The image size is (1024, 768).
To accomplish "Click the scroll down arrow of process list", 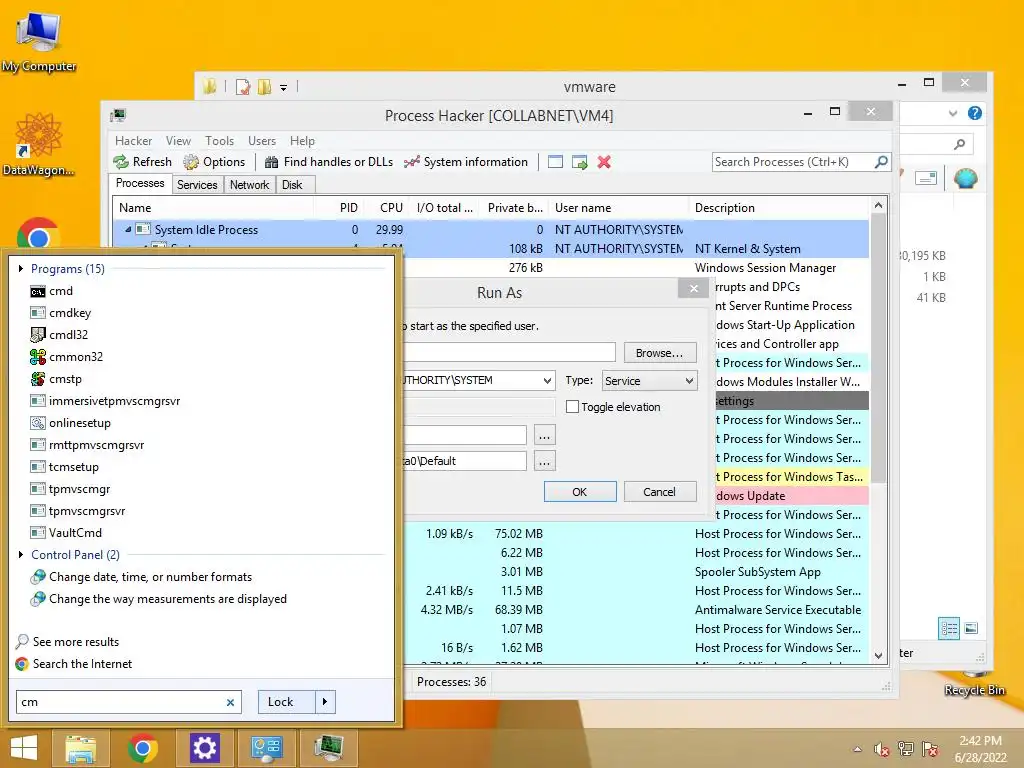I will [x=878, y=656].
